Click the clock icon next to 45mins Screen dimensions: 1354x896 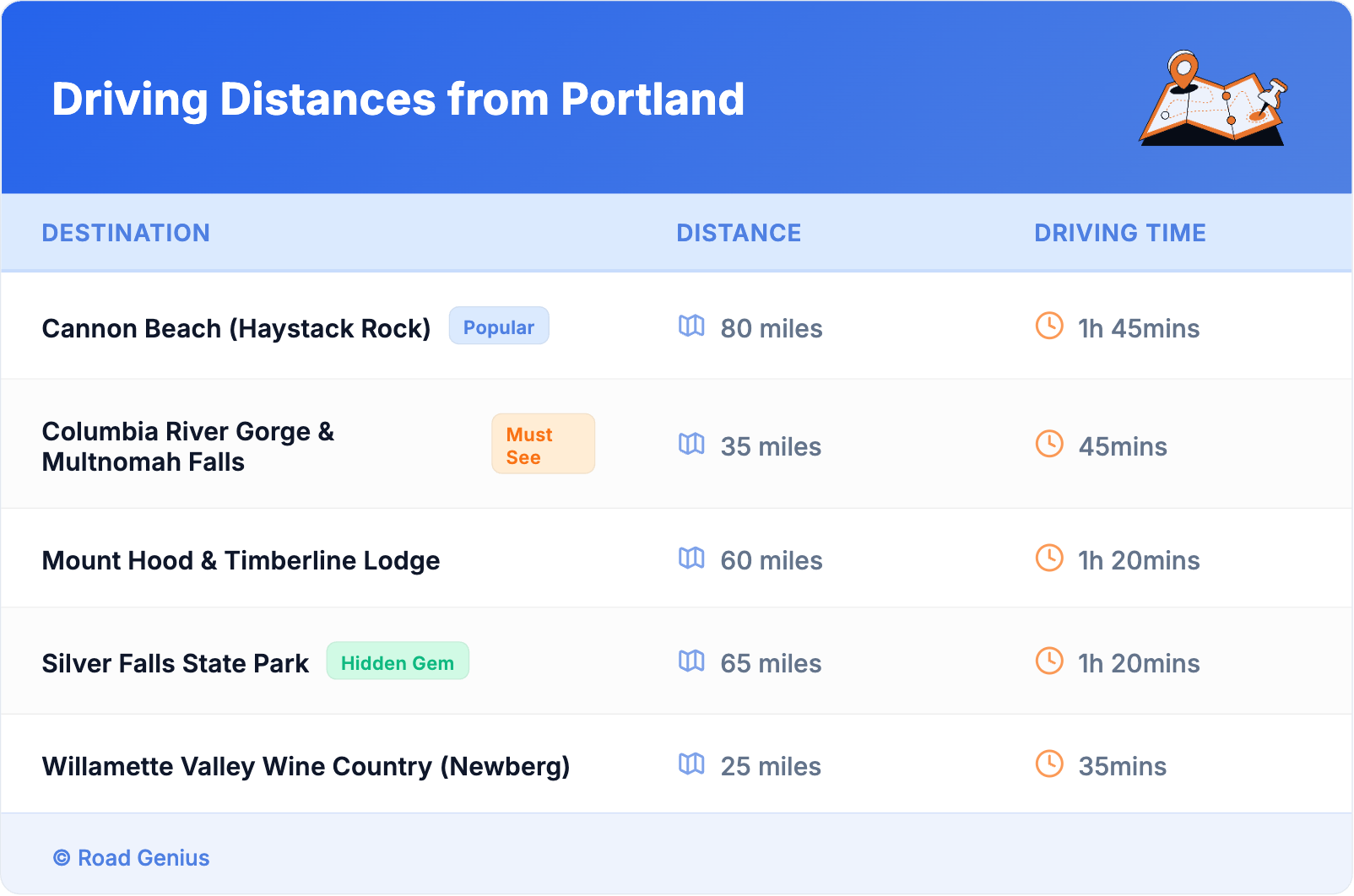coord(1049,444)
